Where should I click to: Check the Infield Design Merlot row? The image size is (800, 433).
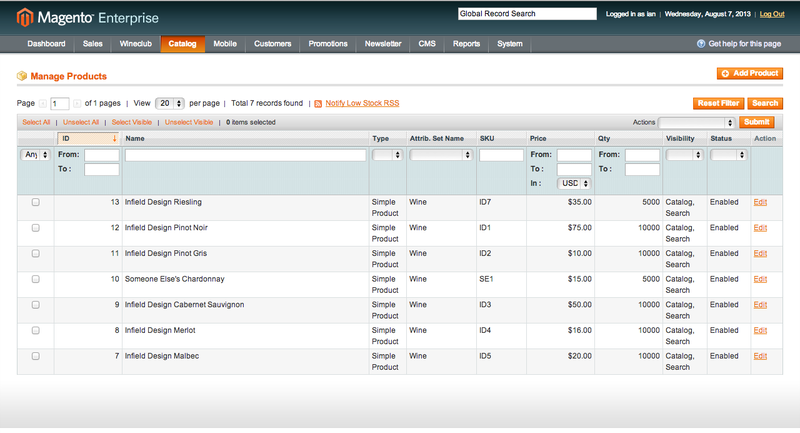pyautogui.click(x=36, y=330)
